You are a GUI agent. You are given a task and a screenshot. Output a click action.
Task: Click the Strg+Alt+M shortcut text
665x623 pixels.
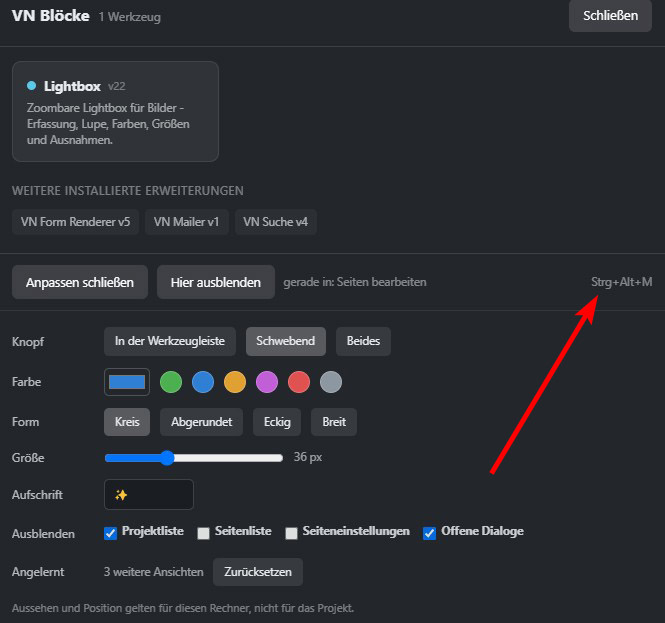pyautogui.click(x=622, y=282)
